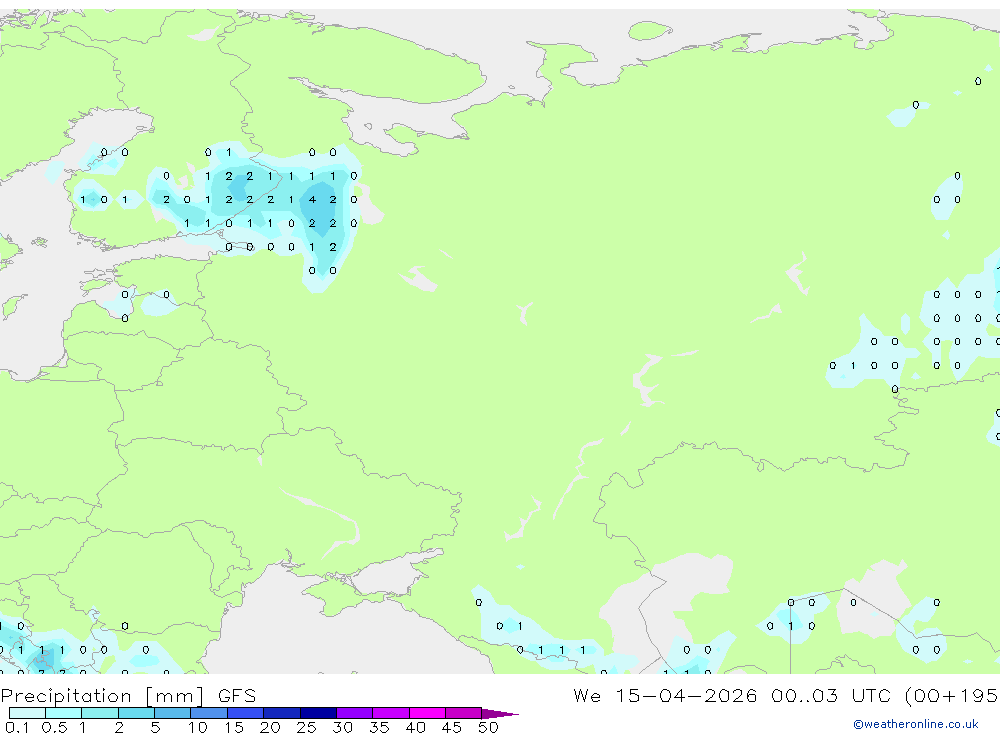Select the 35–40 mm legend color swatch
The width and height of the screenshot is (1000, 733).
pos(391,713)
